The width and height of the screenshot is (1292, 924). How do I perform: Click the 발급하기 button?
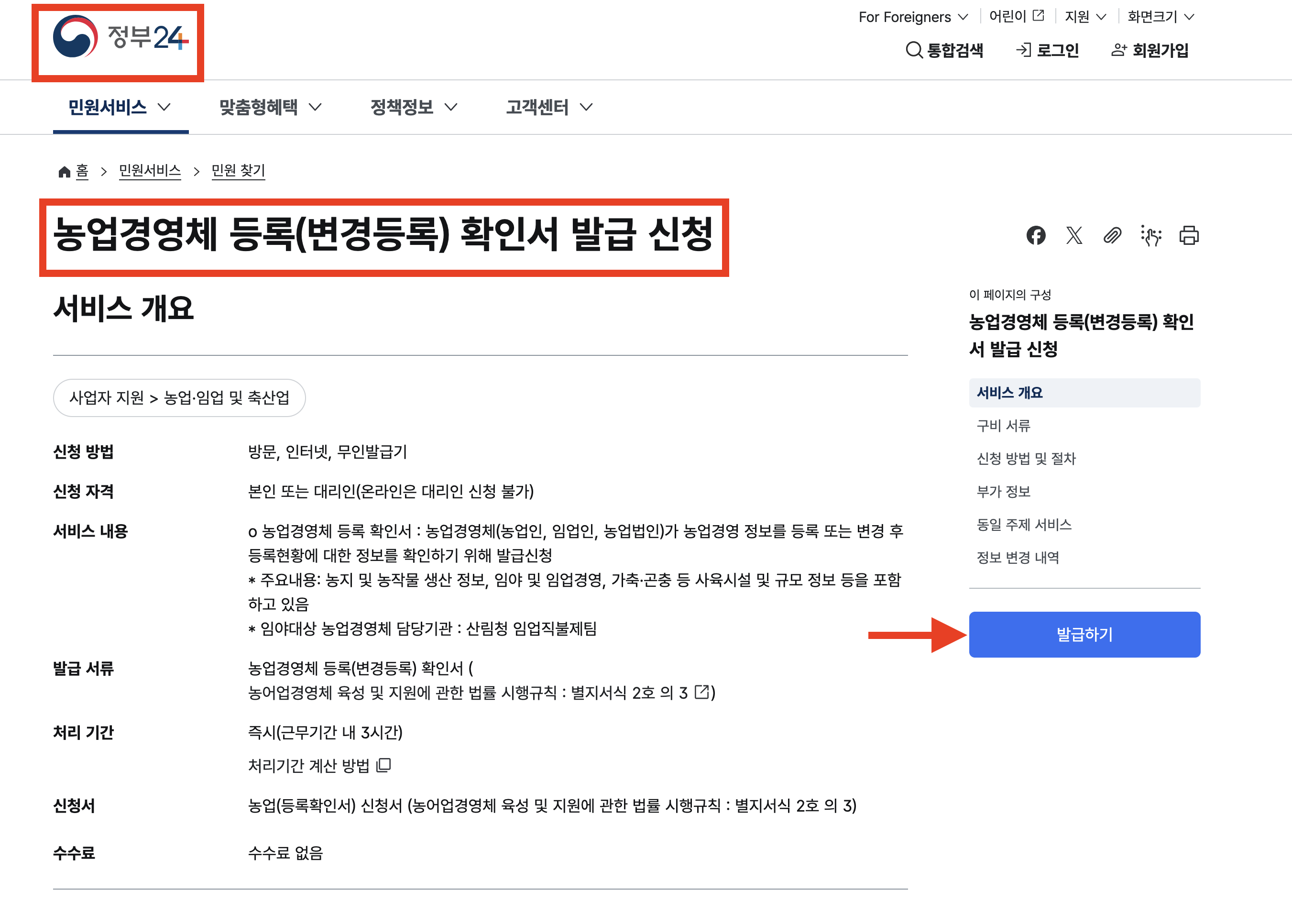(x=1084, y=634)
